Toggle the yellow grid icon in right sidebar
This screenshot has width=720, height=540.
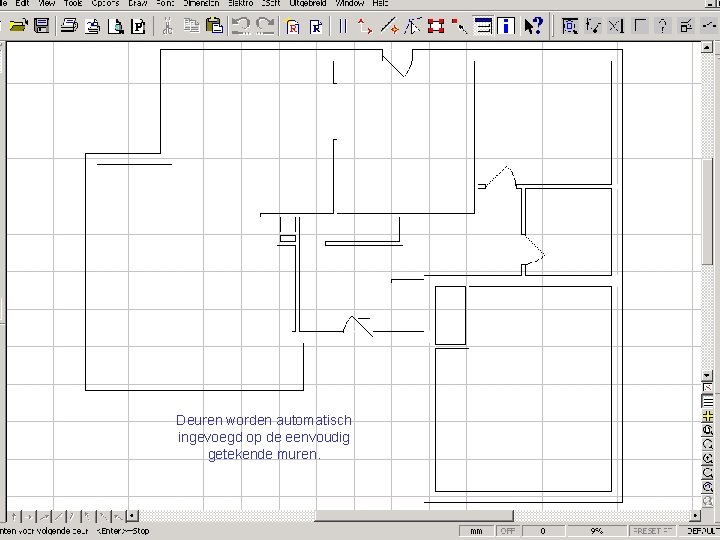point(708,416)
